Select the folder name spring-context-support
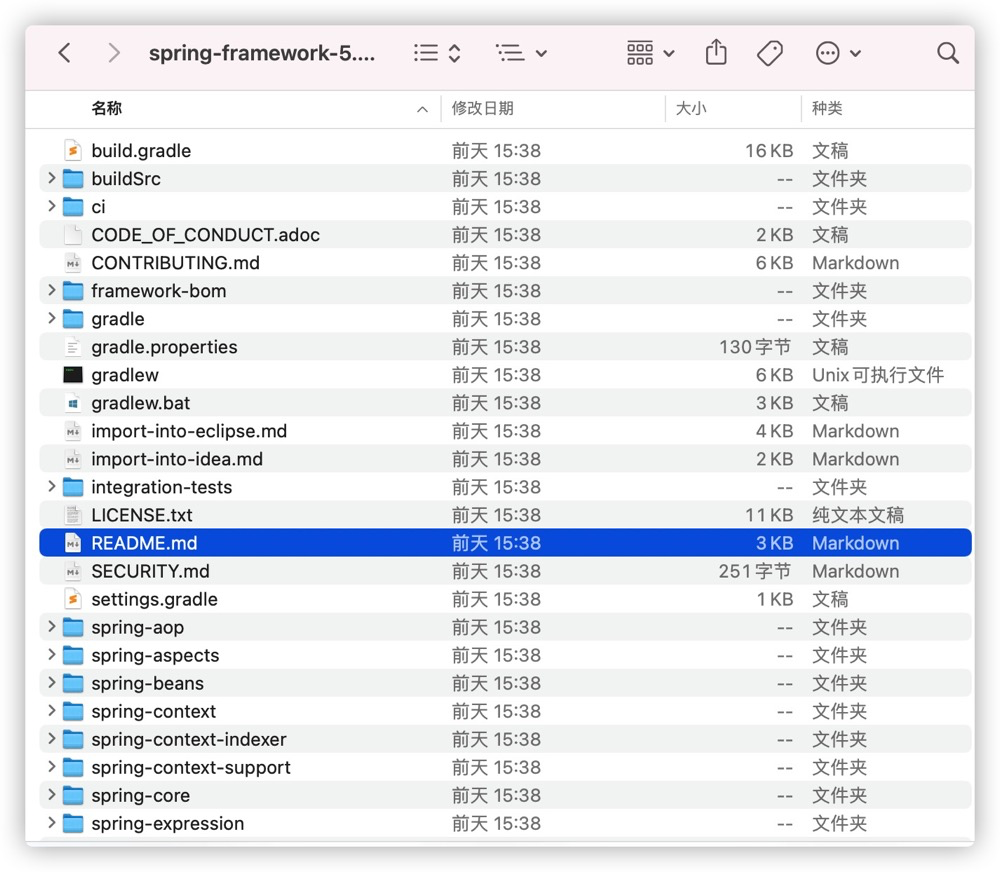The image size is (1000, 872). coord(191,767)
